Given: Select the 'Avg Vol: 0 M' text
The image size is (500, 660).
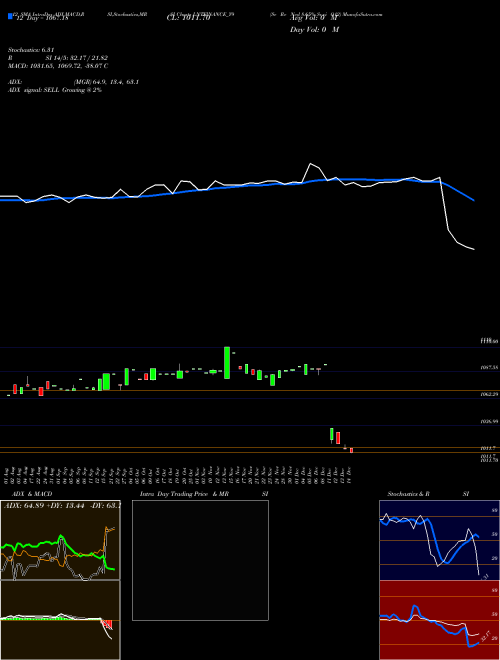Looking at the screenshot, I should (314, 19).
